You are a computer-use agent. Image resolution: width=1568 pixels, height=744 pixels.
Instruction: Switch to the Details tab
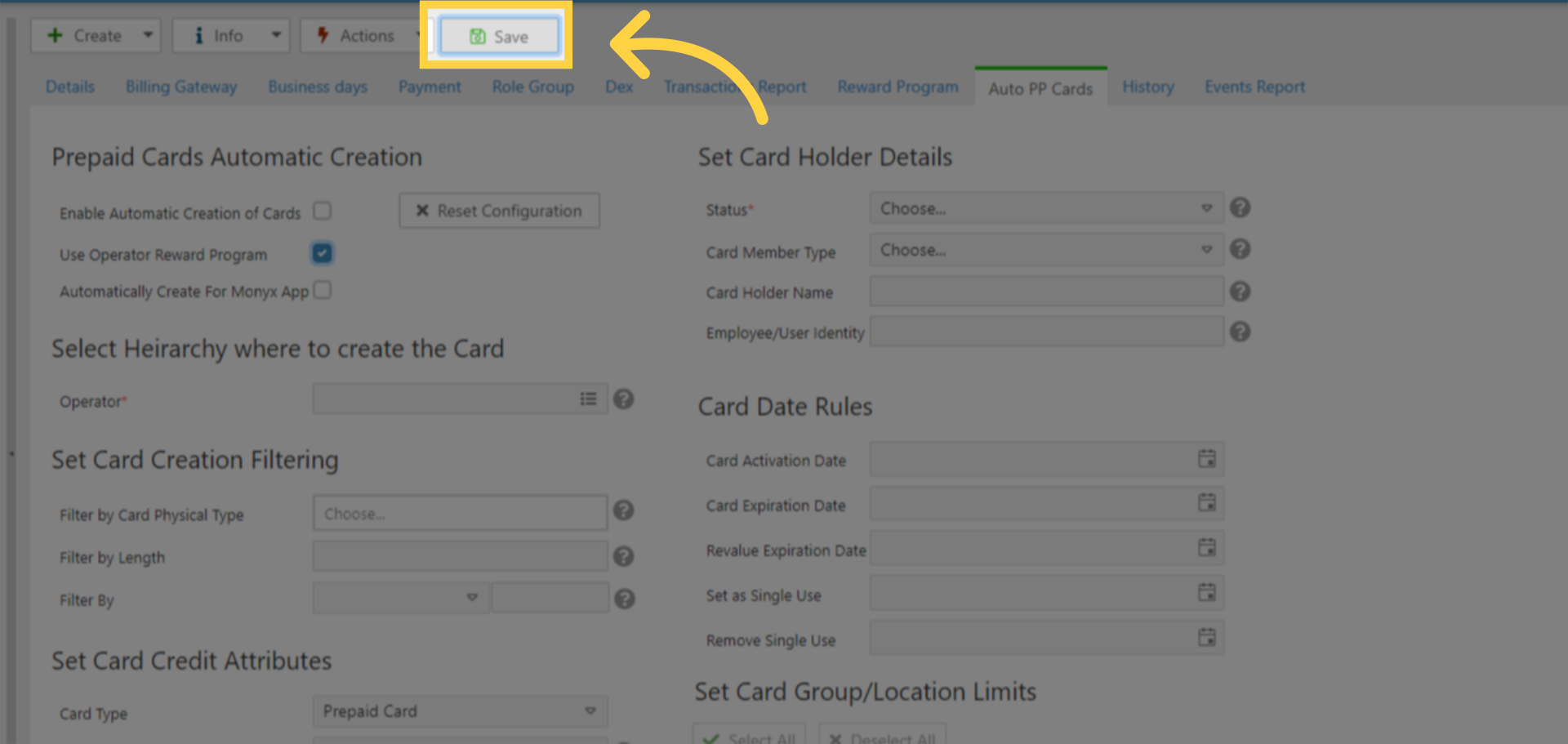(70, 87)
